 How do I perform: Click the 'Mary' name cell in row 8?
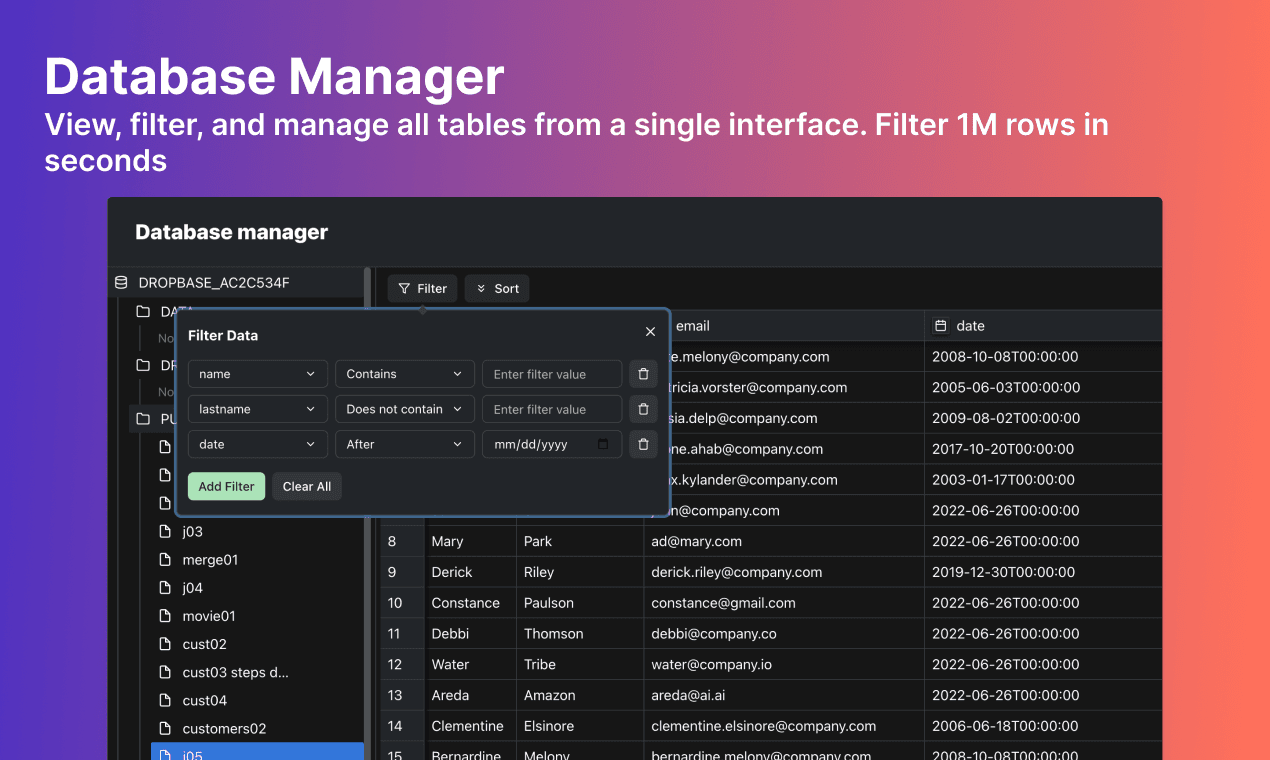click(x=470, y=541)
